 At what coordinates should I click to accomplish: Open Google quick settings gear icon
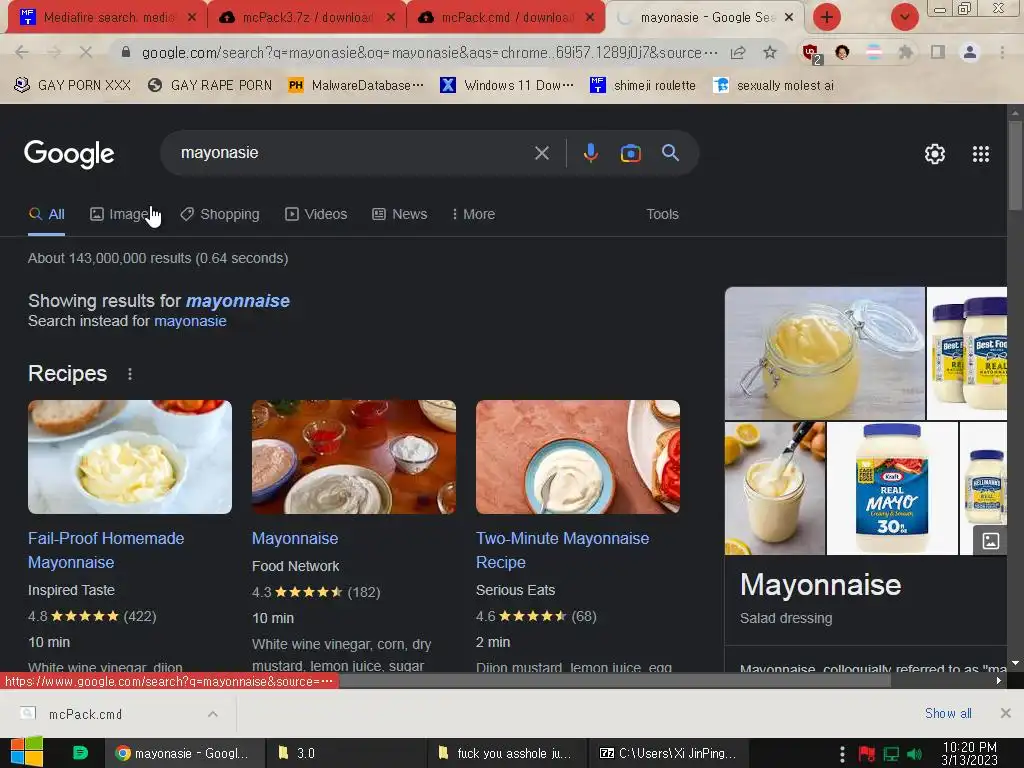pyautogui.click(x=935, y=153)
